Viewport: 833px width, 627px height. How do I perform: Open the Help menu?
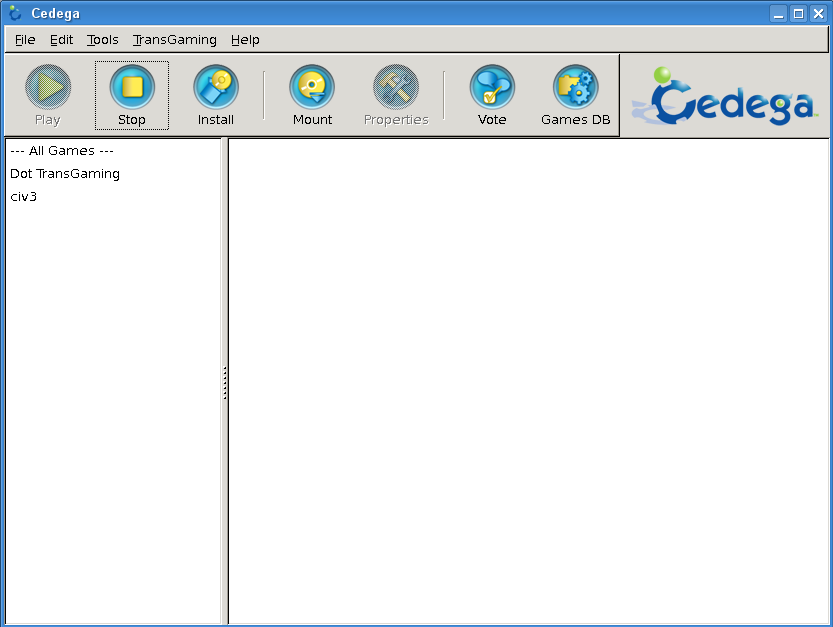pyautogui.click(x=245, y=40)
